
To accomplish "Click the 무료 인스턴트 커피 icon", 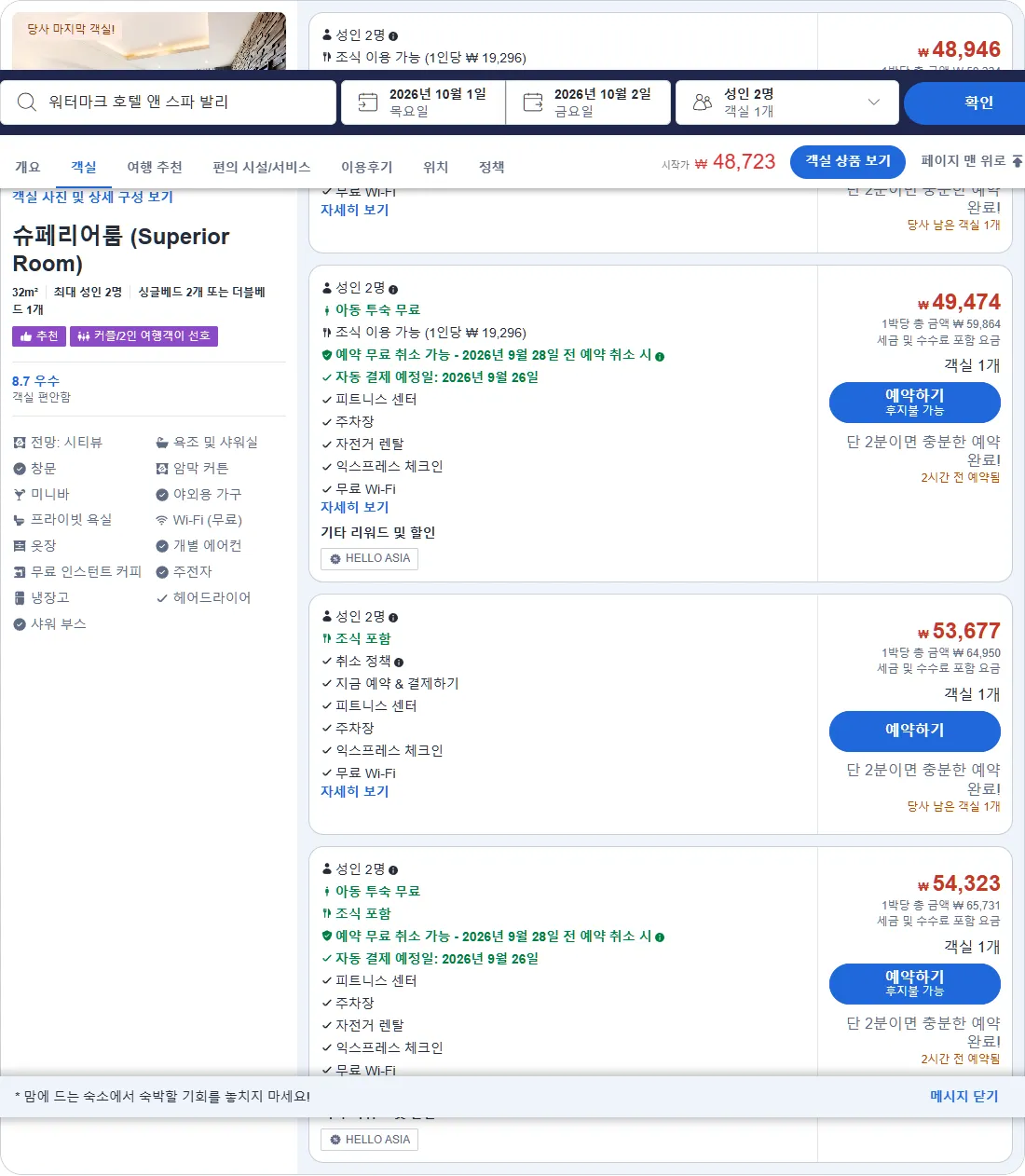I will point(20,572).
